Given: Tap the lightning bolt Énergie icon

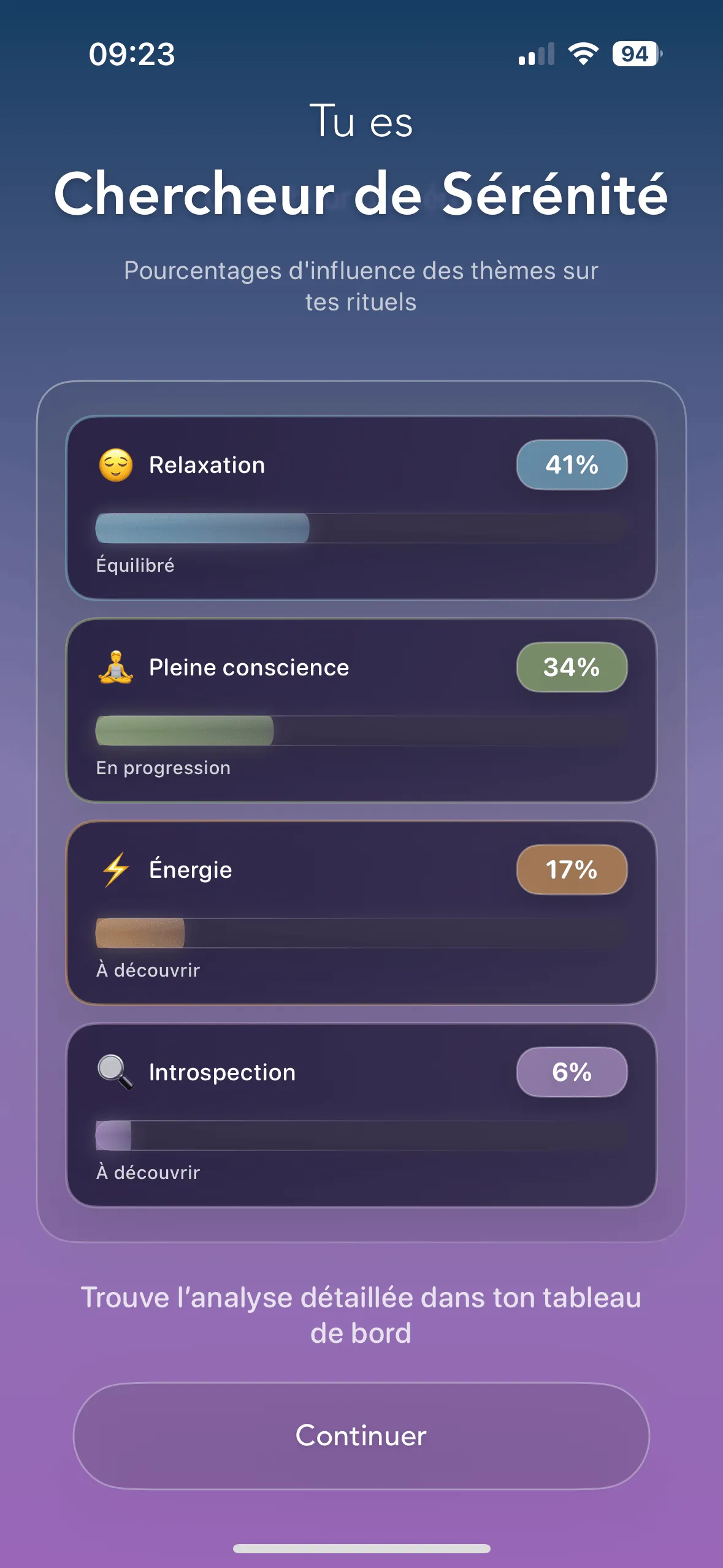Looking at the screenshot, I should coord(116,869).
